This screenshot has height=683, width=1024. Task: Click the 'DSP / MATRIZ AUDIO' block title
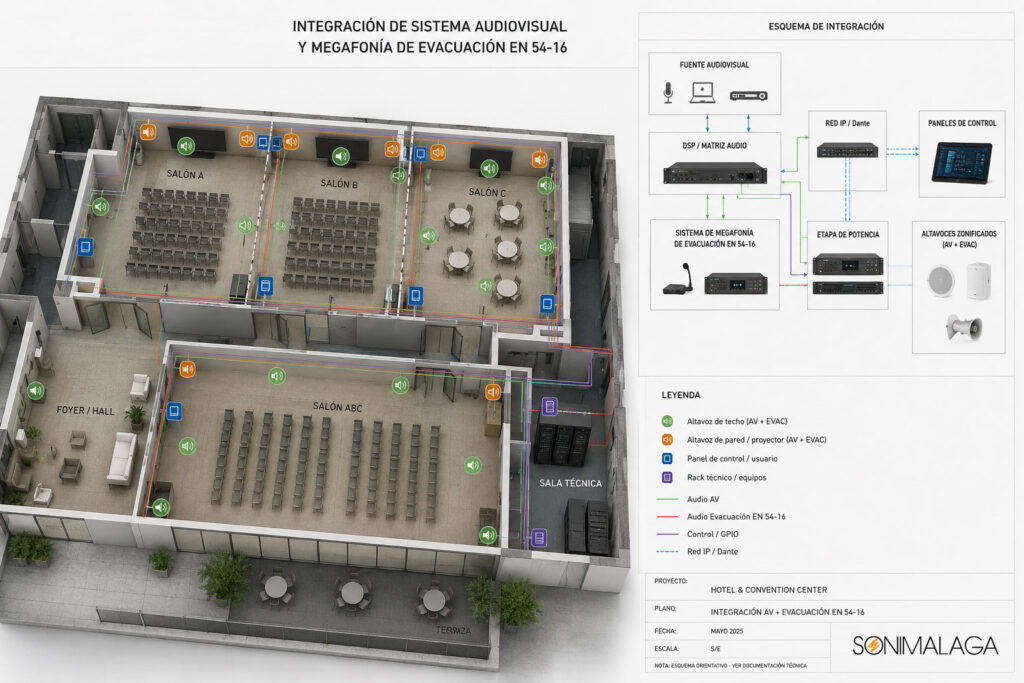click(x=714, y=146)
